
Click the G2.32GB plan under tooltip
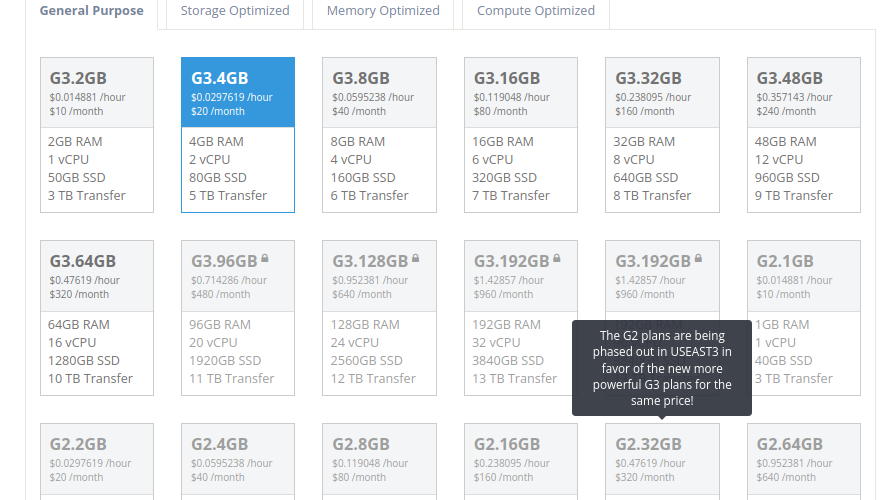(662, 461)
